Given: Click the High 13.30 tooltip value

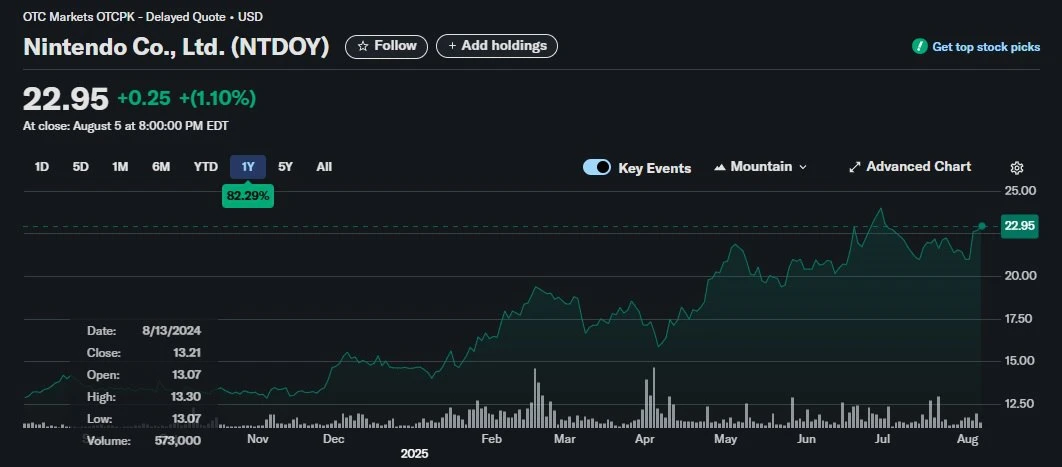Looking at the screenshot, I should (x=186, y=397).
